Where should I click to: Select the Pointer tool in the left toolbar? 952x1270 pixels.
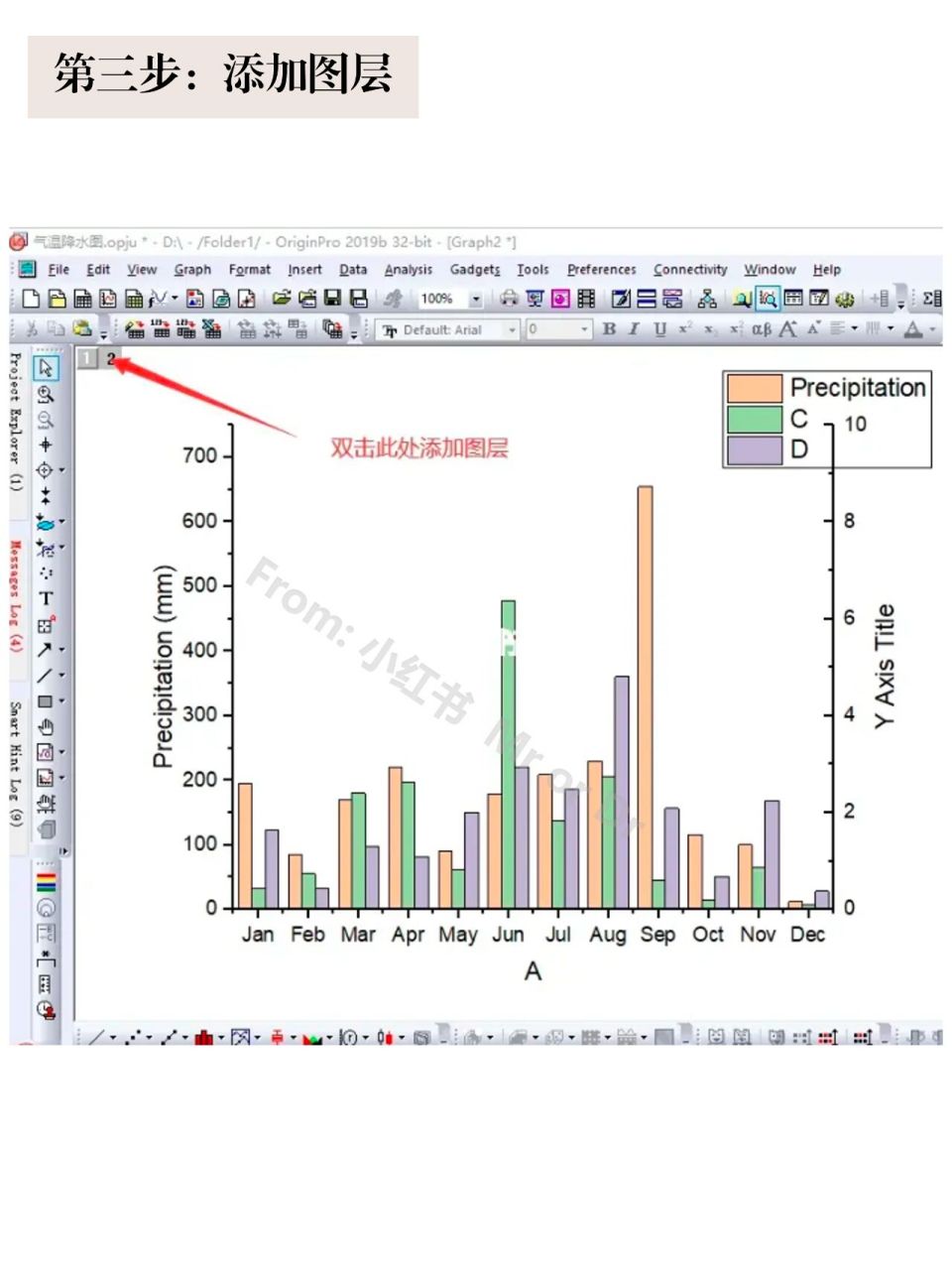pos(46,368)
